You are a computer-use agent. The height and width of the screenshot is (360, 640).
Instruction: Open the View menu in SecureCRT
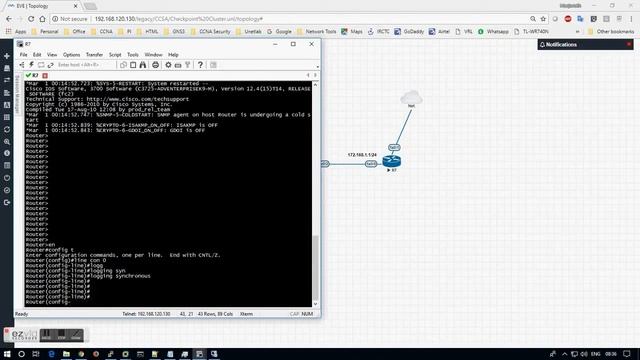tap(52, 55)
